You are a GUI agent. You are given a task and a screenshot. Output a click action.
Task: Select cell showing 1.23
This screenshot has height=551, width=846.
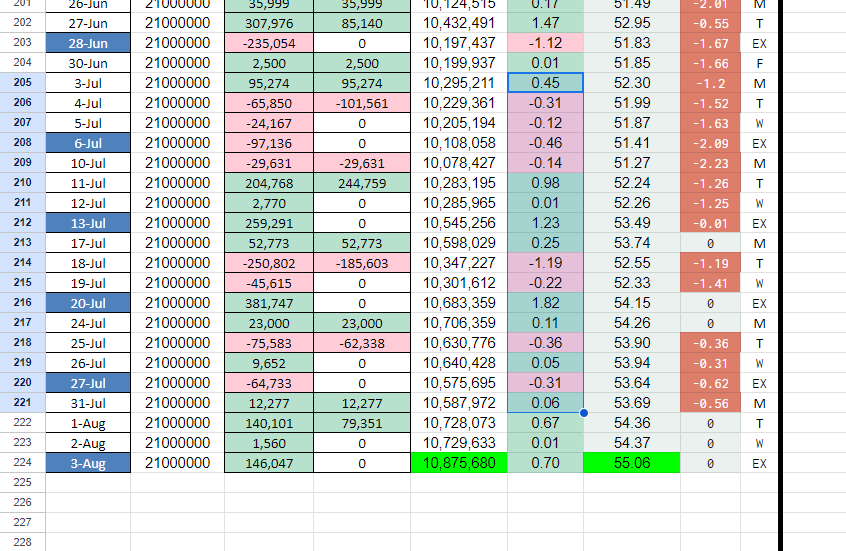545,223
